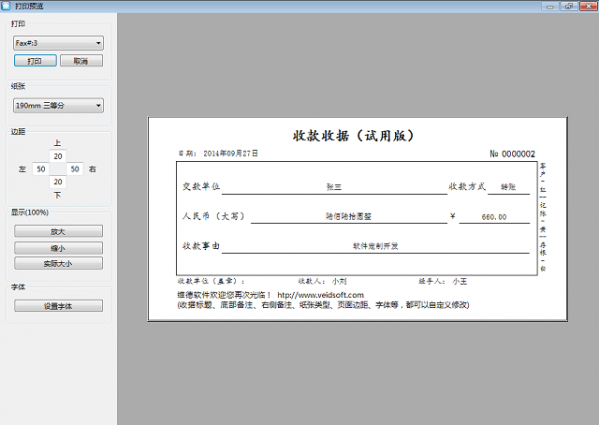Open the Fax#:3 printer dropdown
This screenshot has width=599, height=425.
[x=58, y=43]
